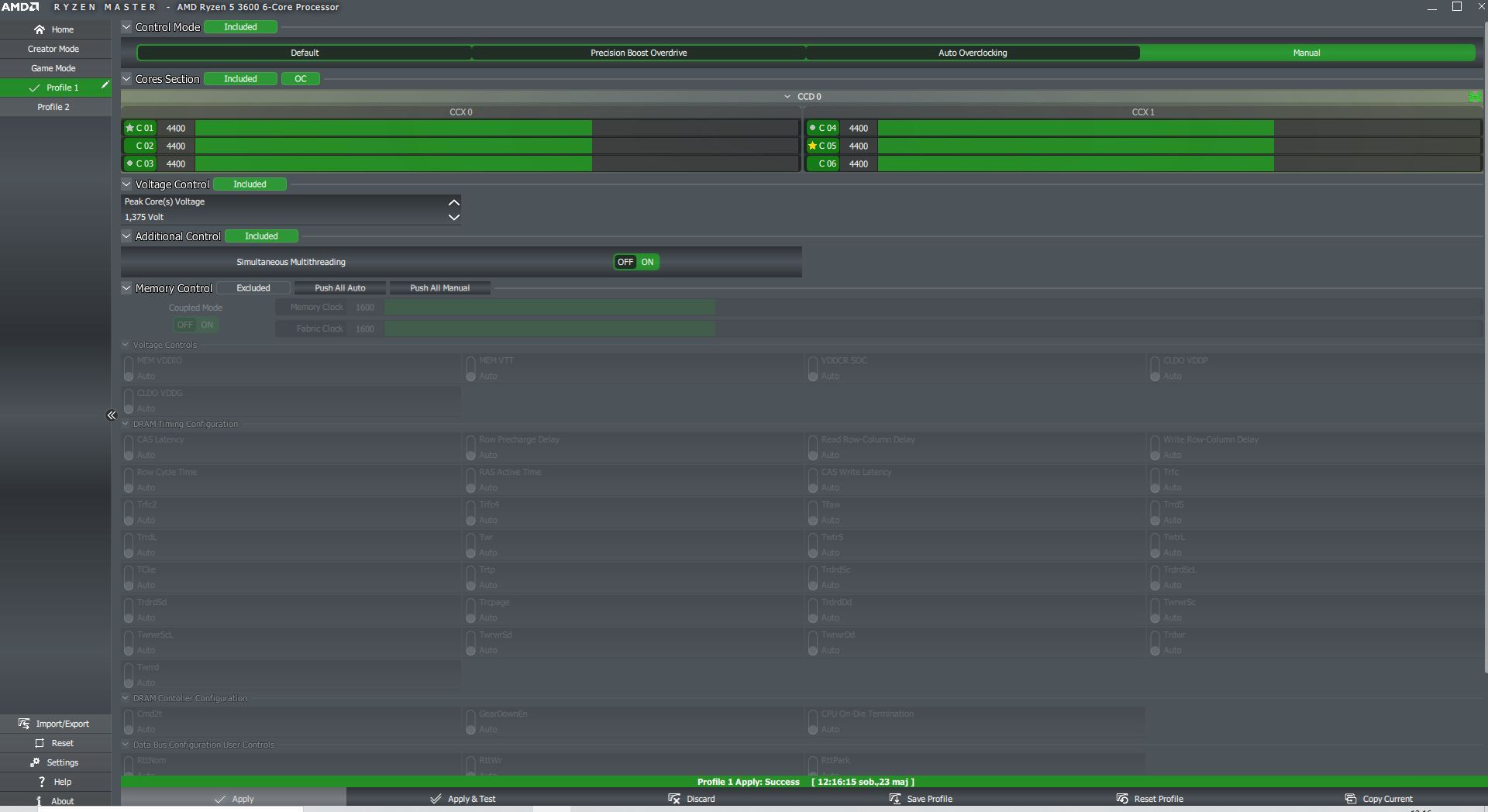Click the C 03 speed value 4400
The width and height of the screenshot is (1488, 812).
pos(176,163)
